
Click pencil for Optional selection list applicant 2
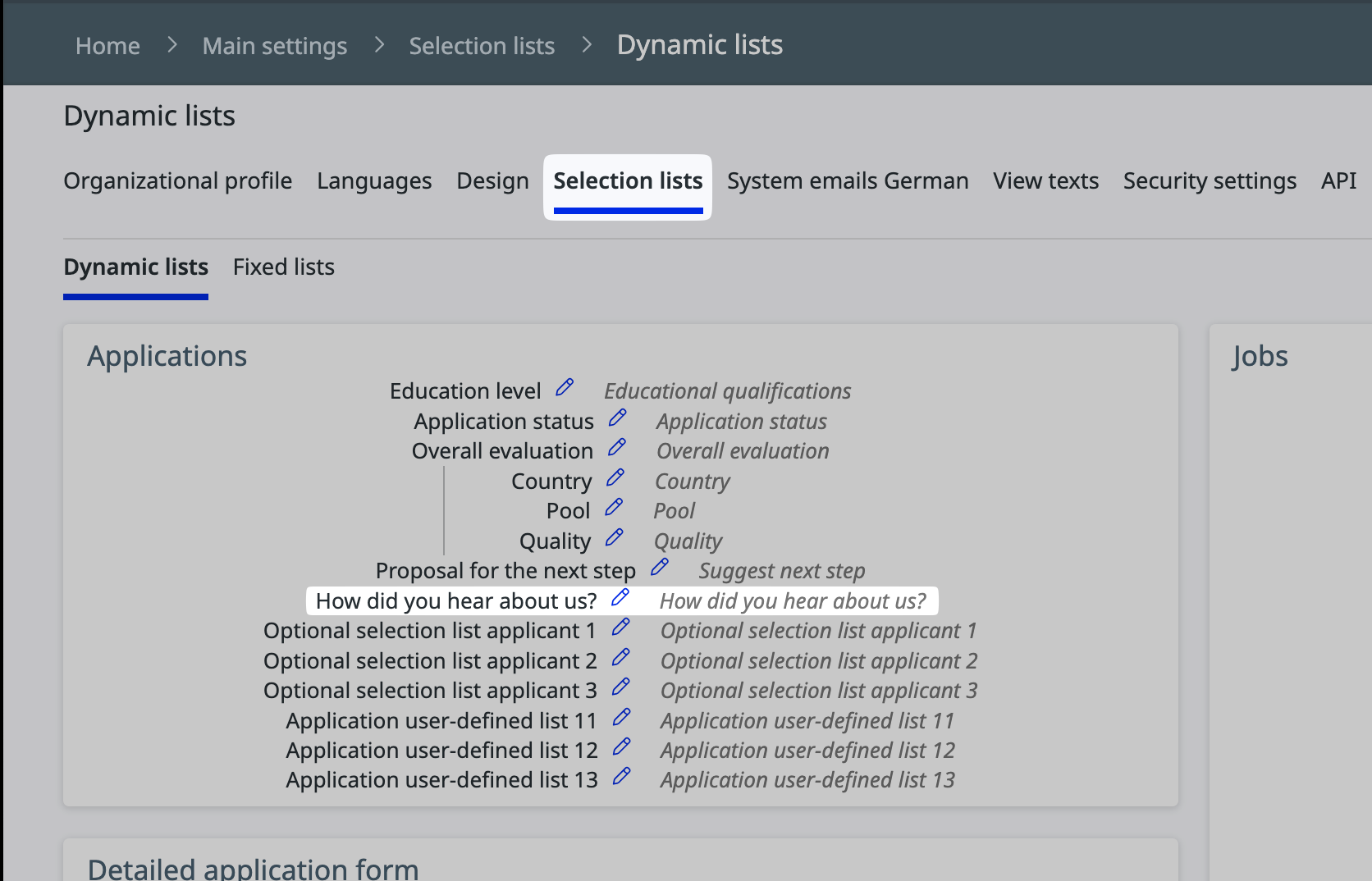620,657
